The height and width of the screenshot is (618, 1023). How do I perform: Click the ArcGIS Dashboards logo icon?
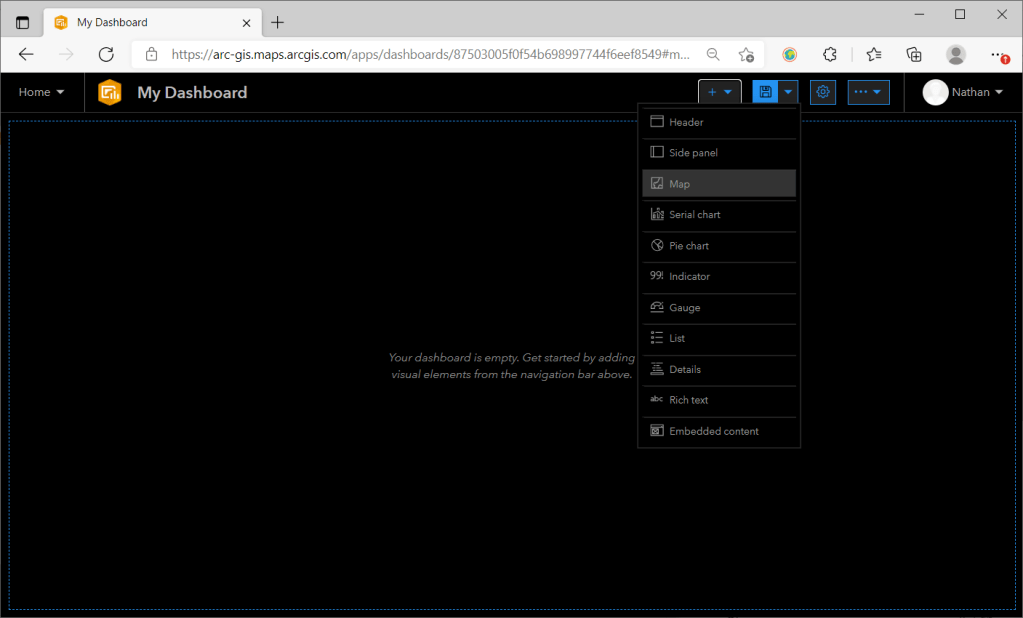coord(110,92)
